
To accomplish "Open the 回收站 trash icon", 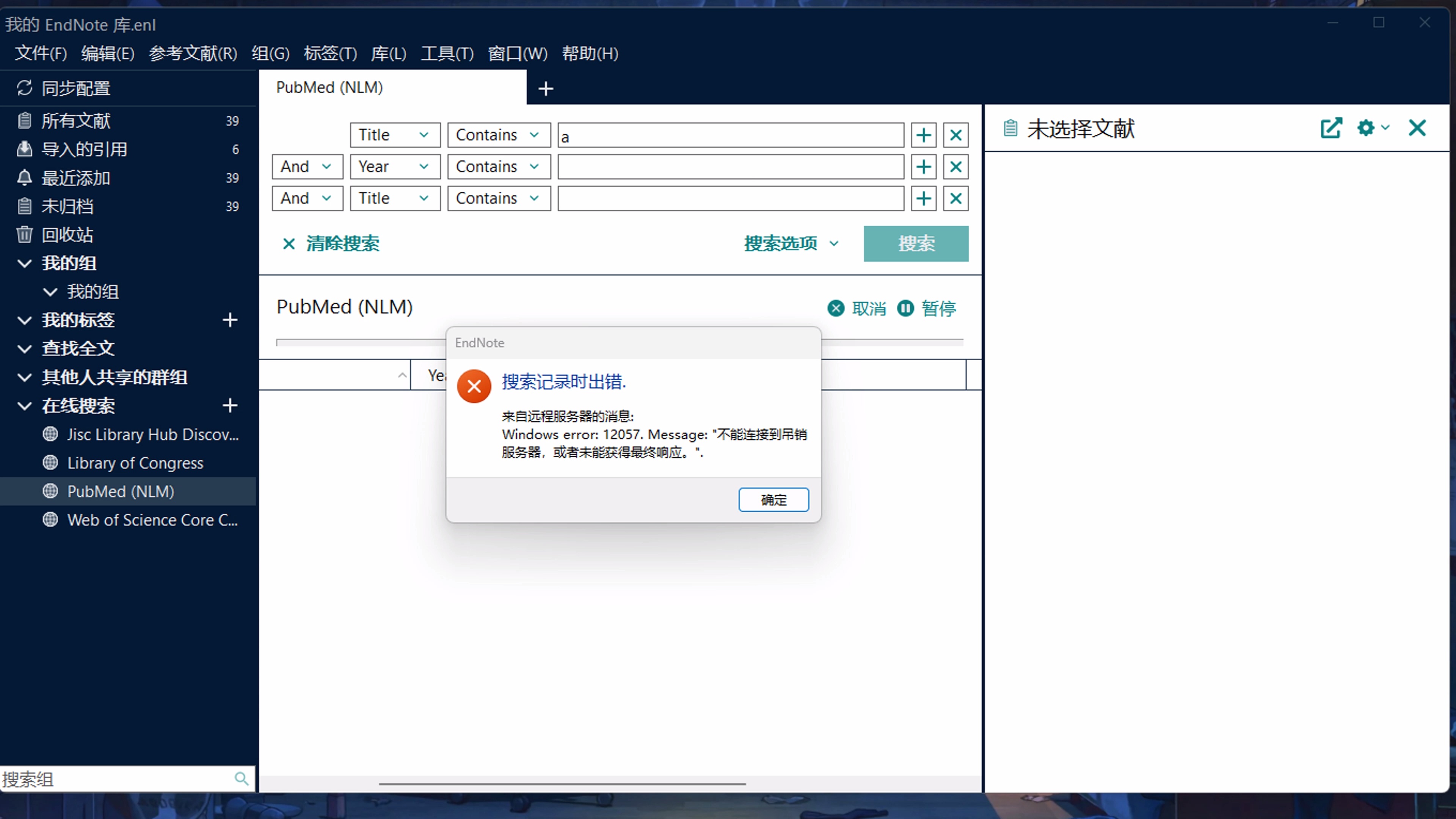I will pyautogui.click(x=24, y=235).
